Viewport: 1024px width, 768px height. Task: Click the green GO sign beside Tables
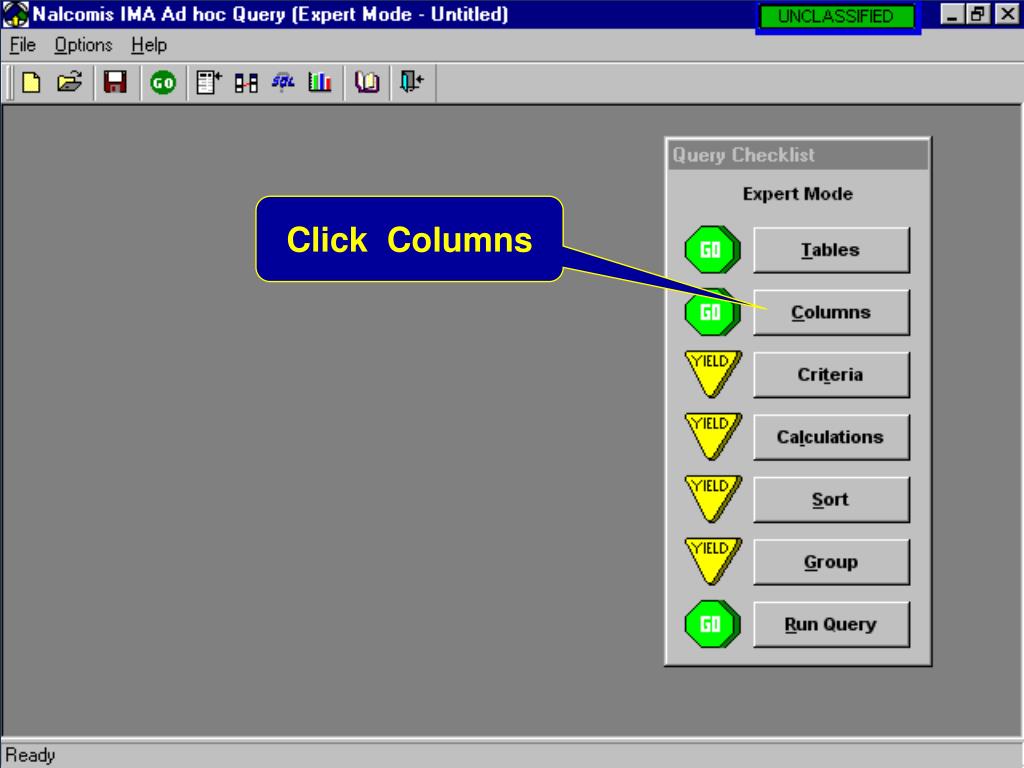pos(712,249)
